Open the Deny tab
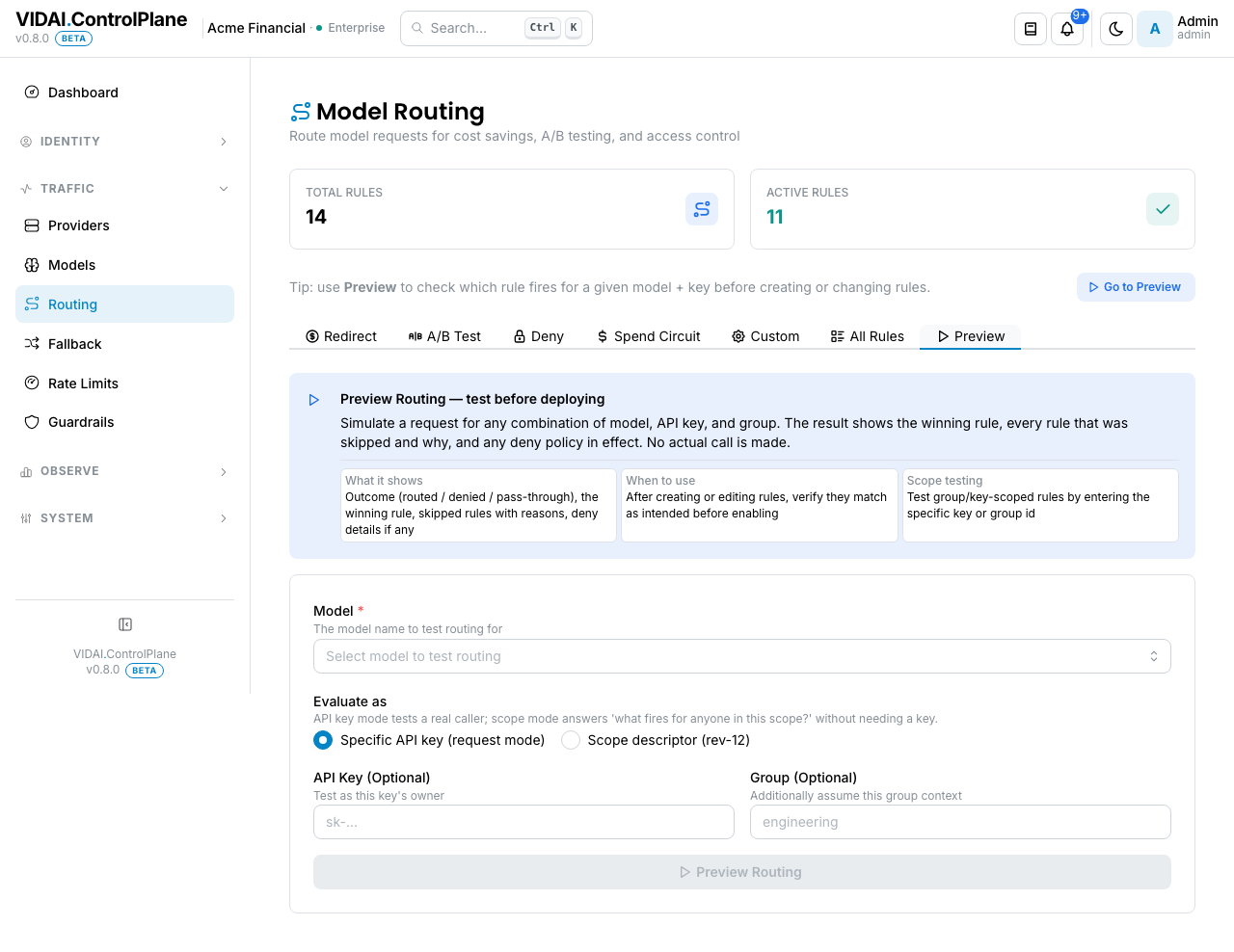The image size is (1234, 952). 539,336
